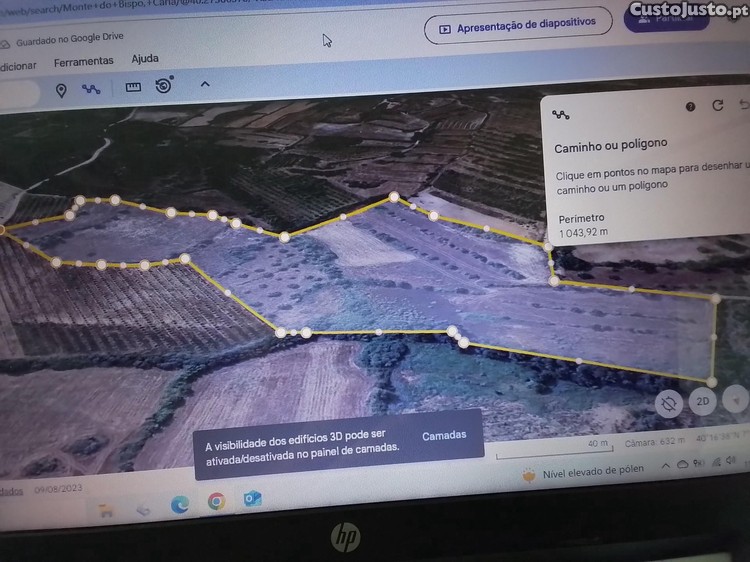The width and height of the screenshot is (750, 562).
Task: Open help icon in polygon panel
Action: (x=690, y=107)
